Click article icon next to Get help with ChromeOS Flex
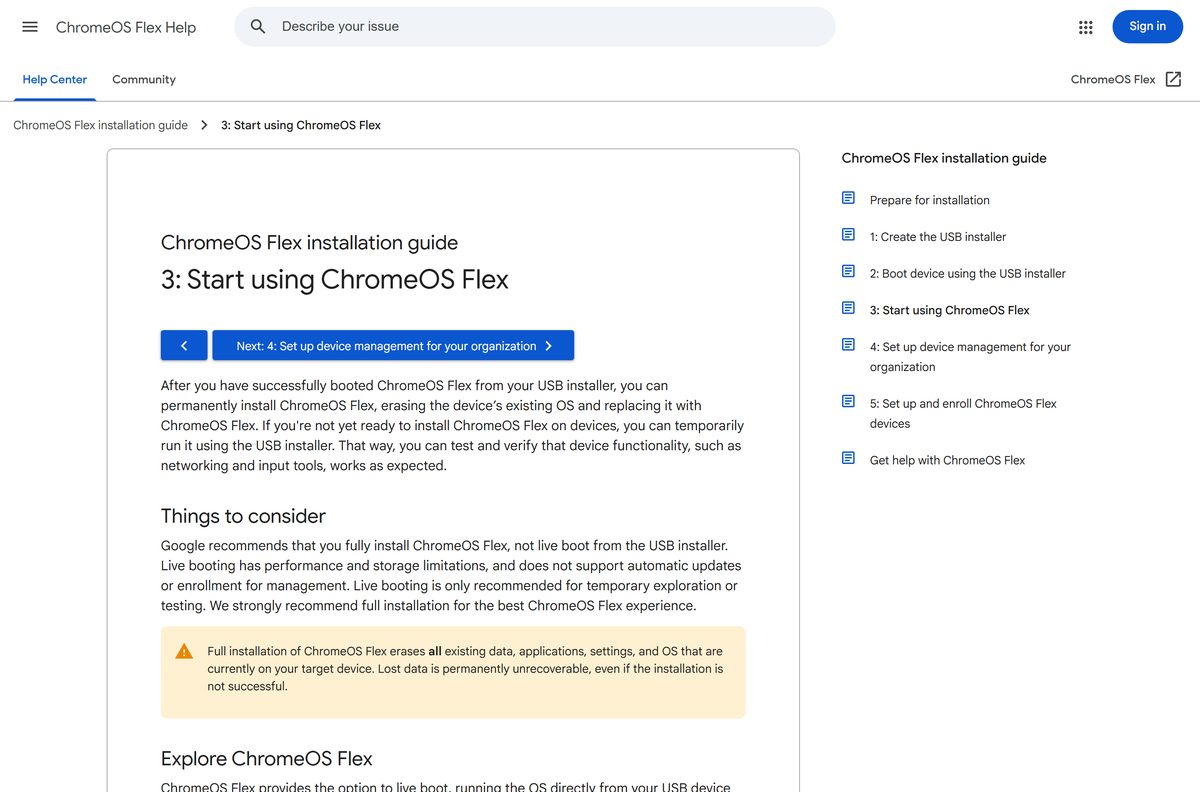 click(848, 458)
